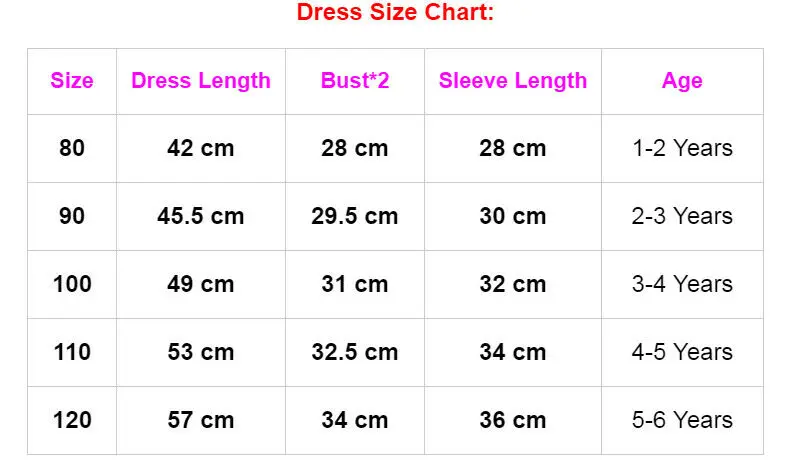
Task: Click the 32.5 cm bust value
Action: tap(355, 352)
